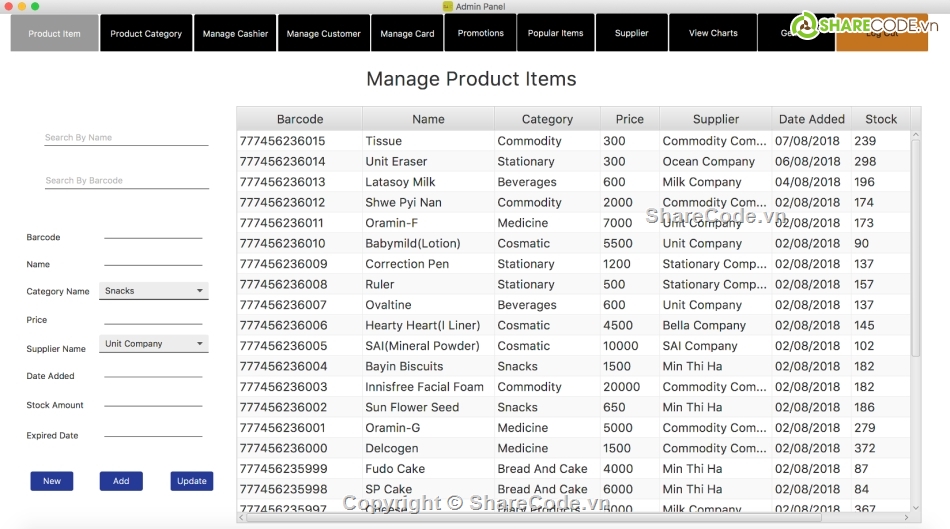Image resolution: width=950 pixels, height=529 pixels.
Task: Go to the Manage Customer tab
Action: point(323,33)
